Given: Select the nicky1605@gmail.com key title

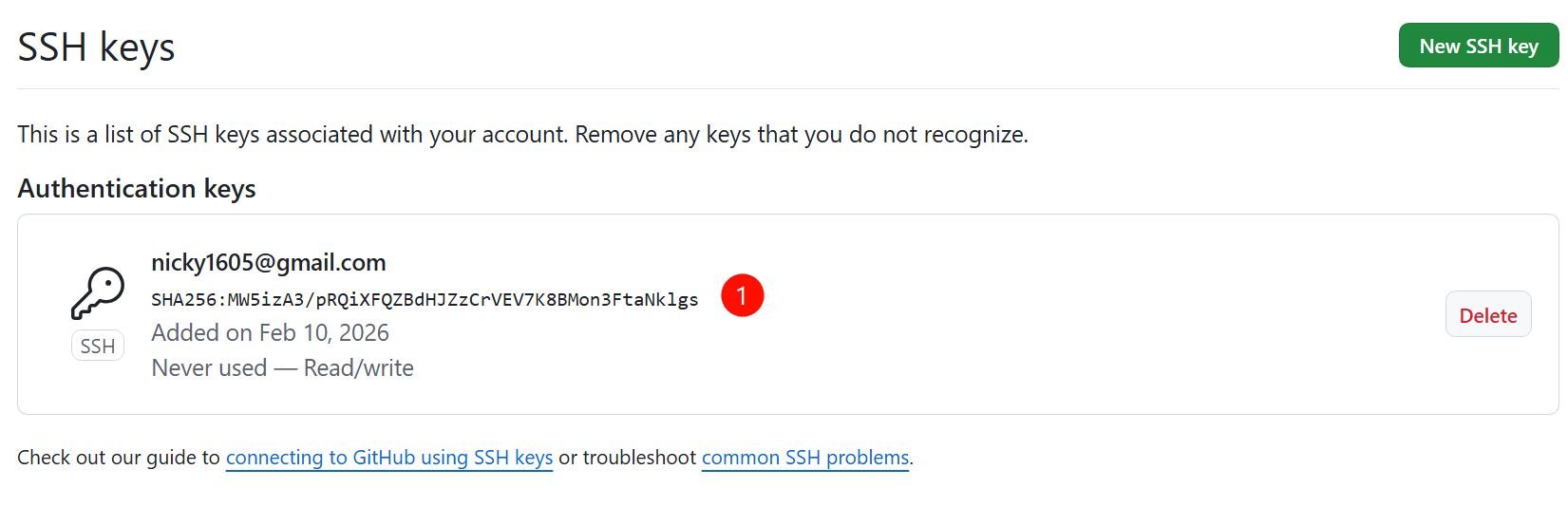Looking at the screenshot, I should (x=269, y=263).
